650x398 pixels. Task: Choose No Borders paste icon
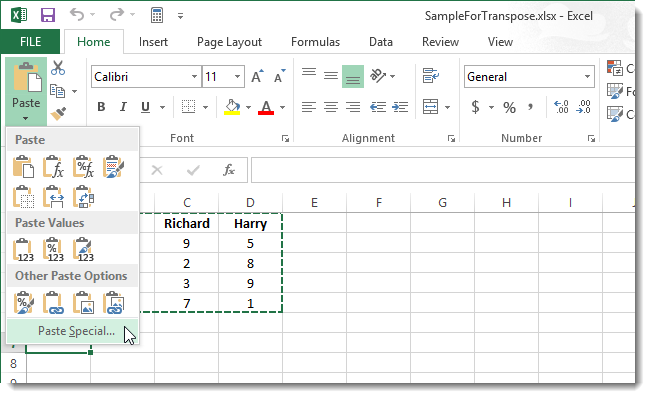click(23, 197)
